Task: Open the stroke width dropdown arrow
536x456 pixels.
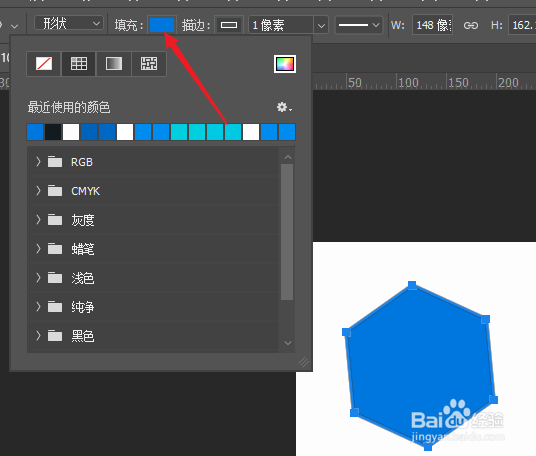Action: click(321, 25)
